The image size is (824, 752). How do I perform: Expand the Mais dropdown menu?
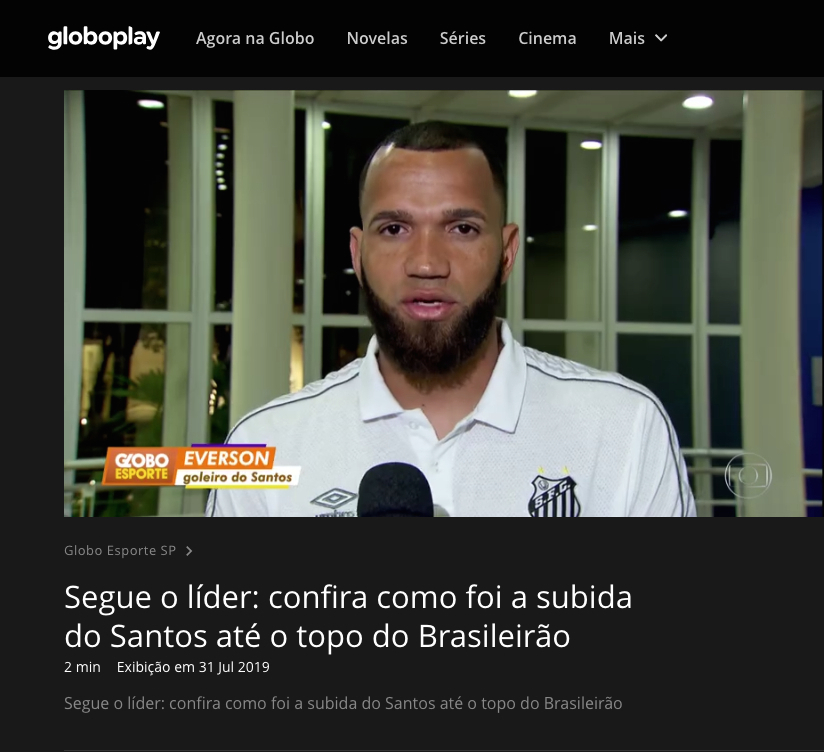click(x=638, y=38)
